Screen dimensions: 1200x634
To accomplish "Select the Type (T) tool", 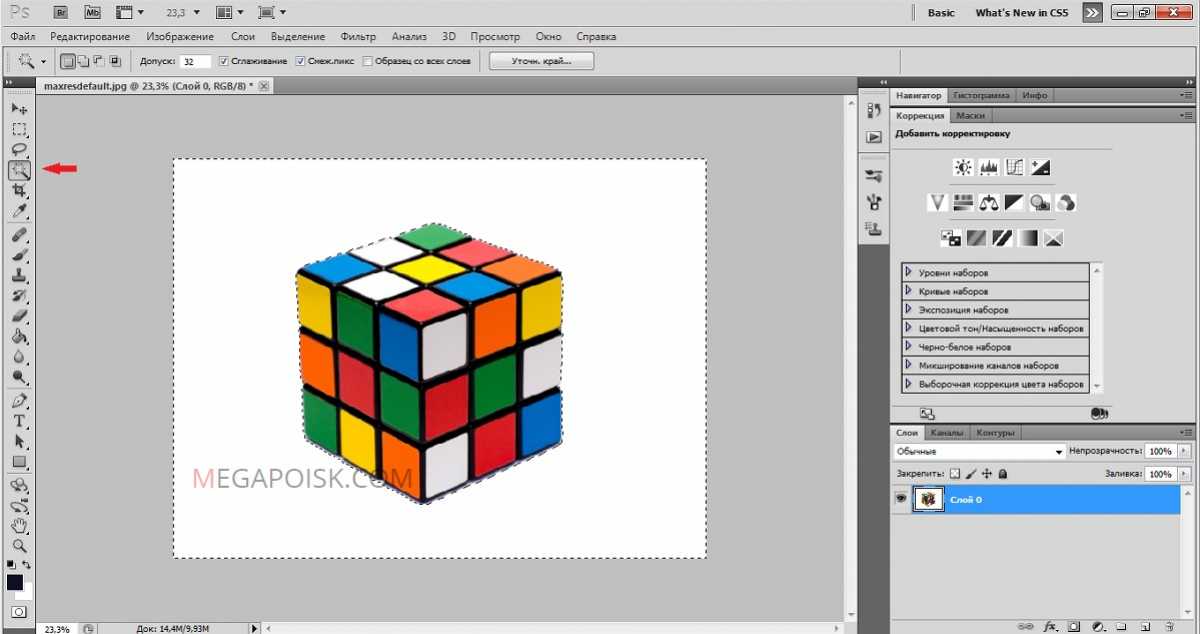I will tap(19, 421).
